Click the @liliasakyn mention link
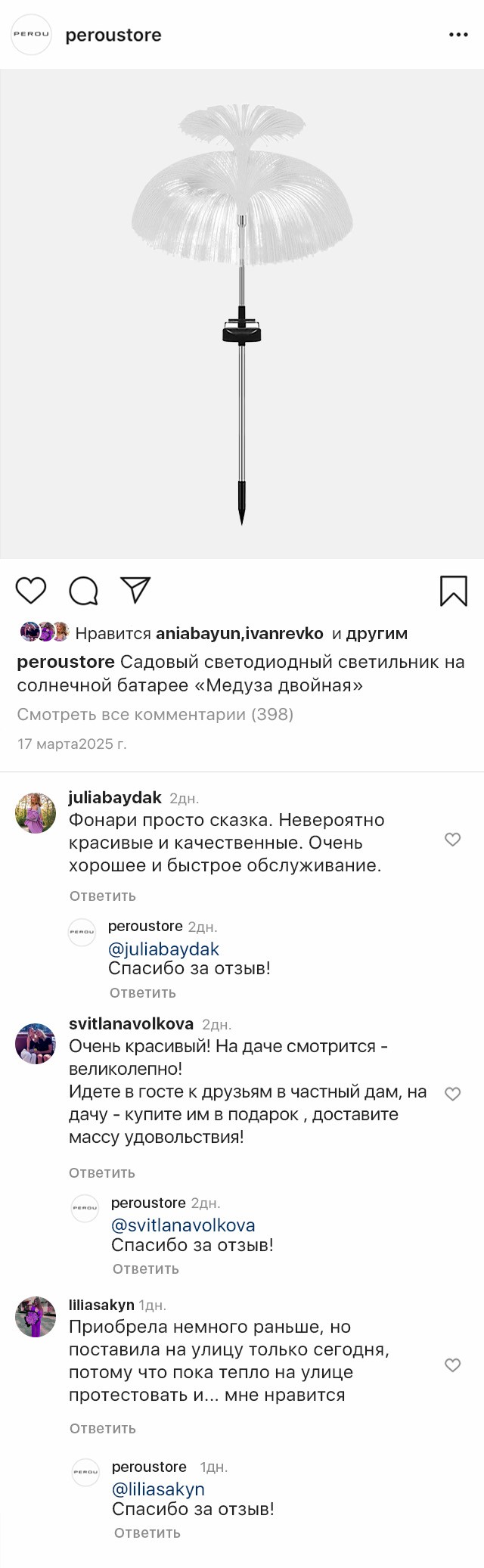The width and height of the screenshot is (484, 1568). [158, 1489]
